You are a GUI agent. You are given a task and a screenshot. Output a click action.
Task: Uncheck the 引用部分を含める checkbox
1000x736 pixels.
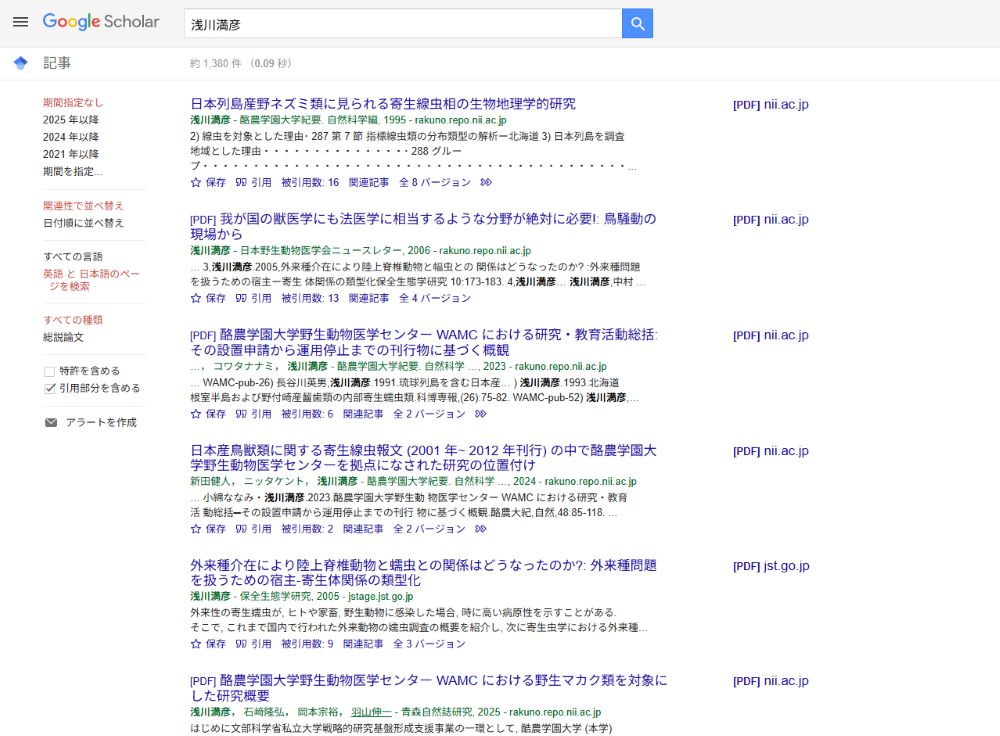50,388
